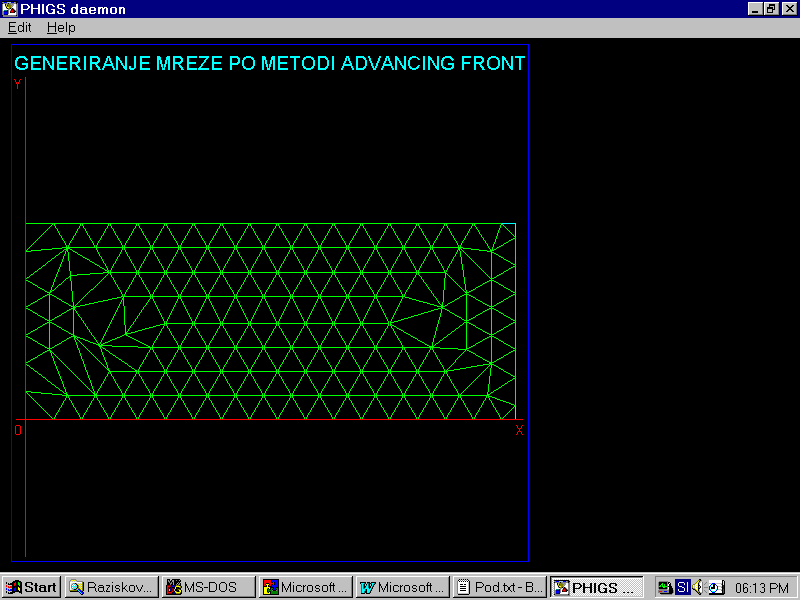Image resolution: width=800 pixels, height=600 pixels.
Task: Open the volume speaker tray icon
Action: 698,587
